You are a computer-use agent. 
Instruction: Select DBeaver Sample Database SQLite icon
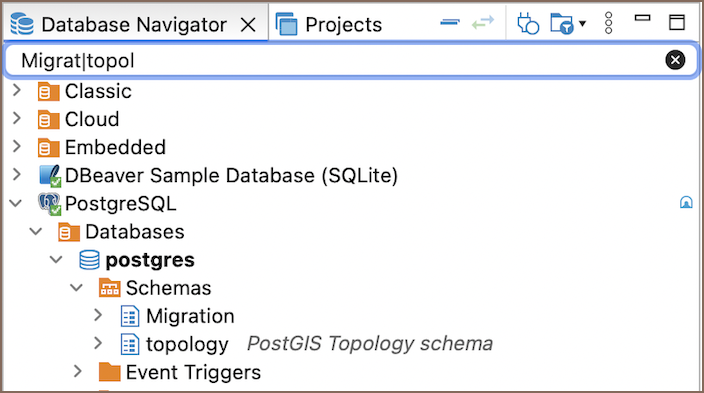(x=49, y=176)
